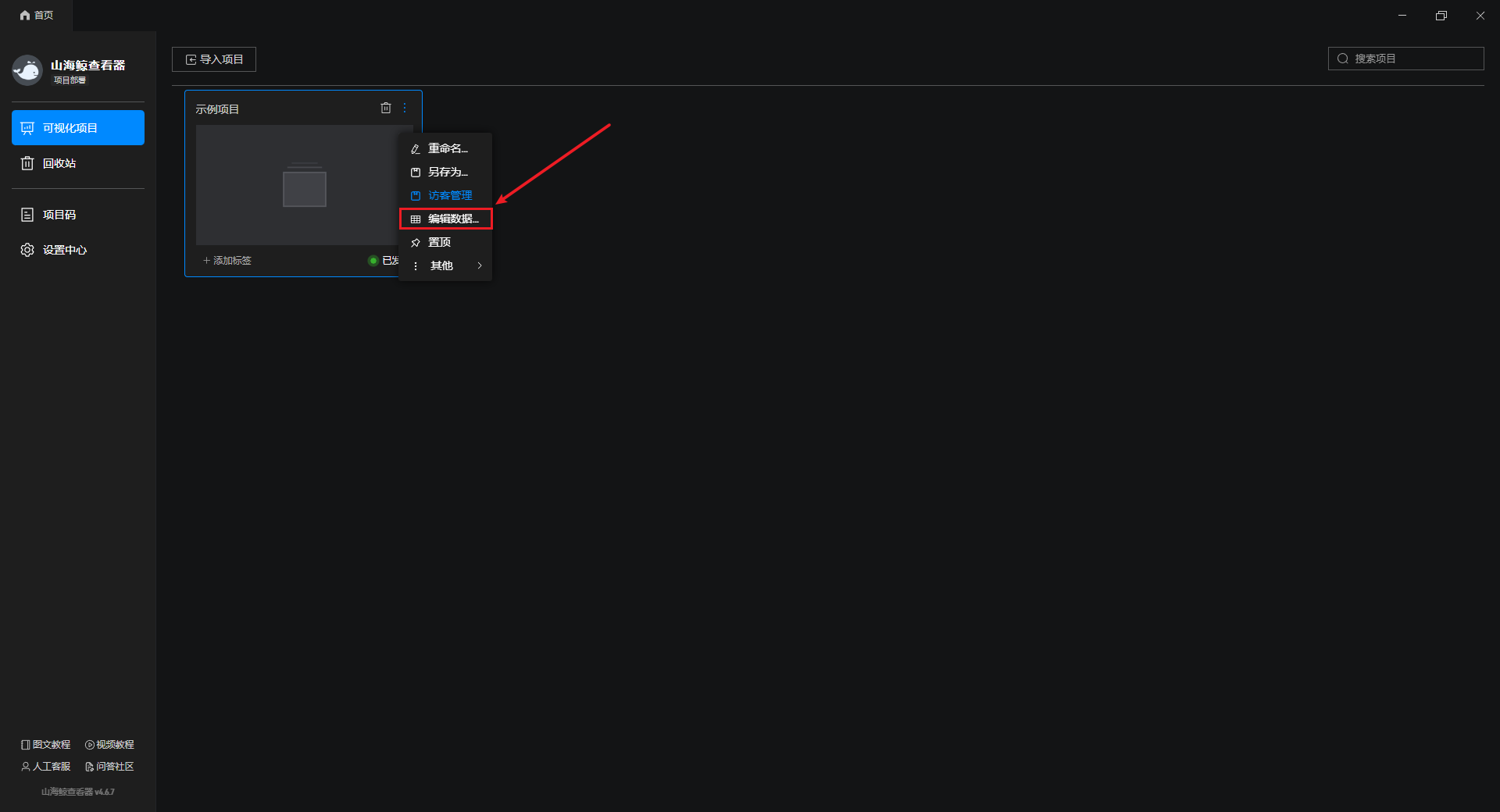This screenshot has width=1500, height=812.
Task: Click 添加标签 on the project card
Action: 227,261
